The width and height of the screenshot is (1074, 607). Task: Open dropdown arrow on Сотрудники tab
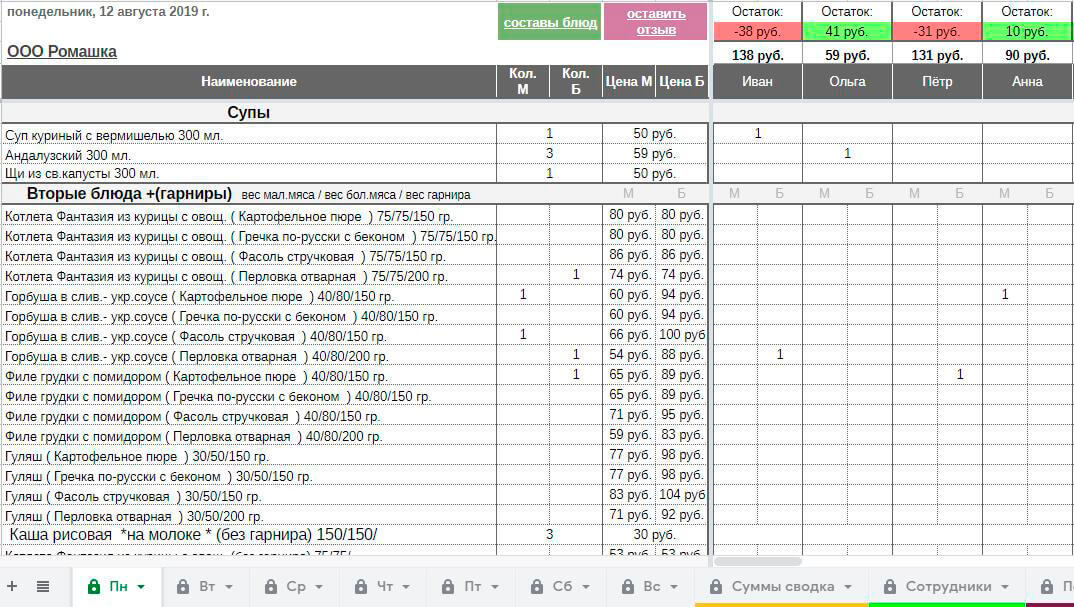(x=1004, y=587)
